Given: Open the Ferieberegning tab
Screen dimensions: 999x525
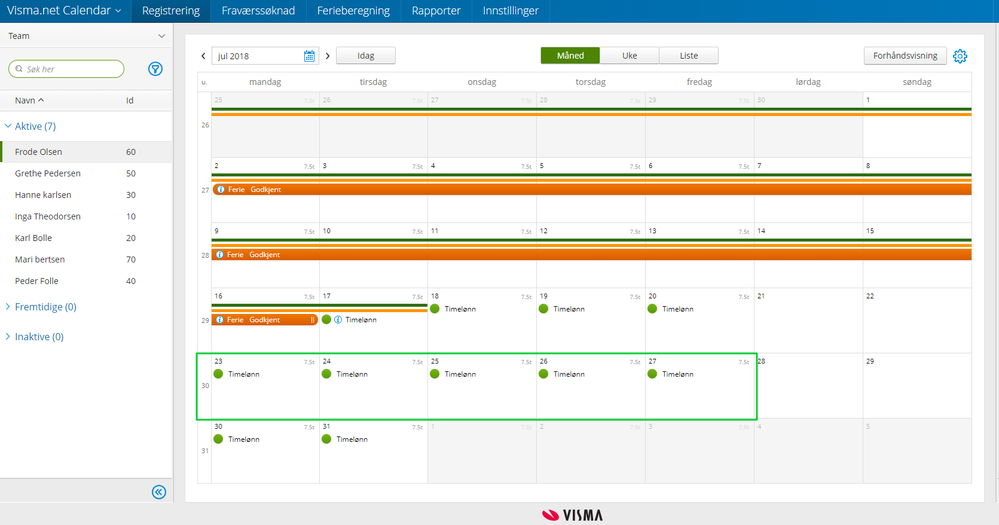Looking at the screenshot, I should (x=354, y=11).
